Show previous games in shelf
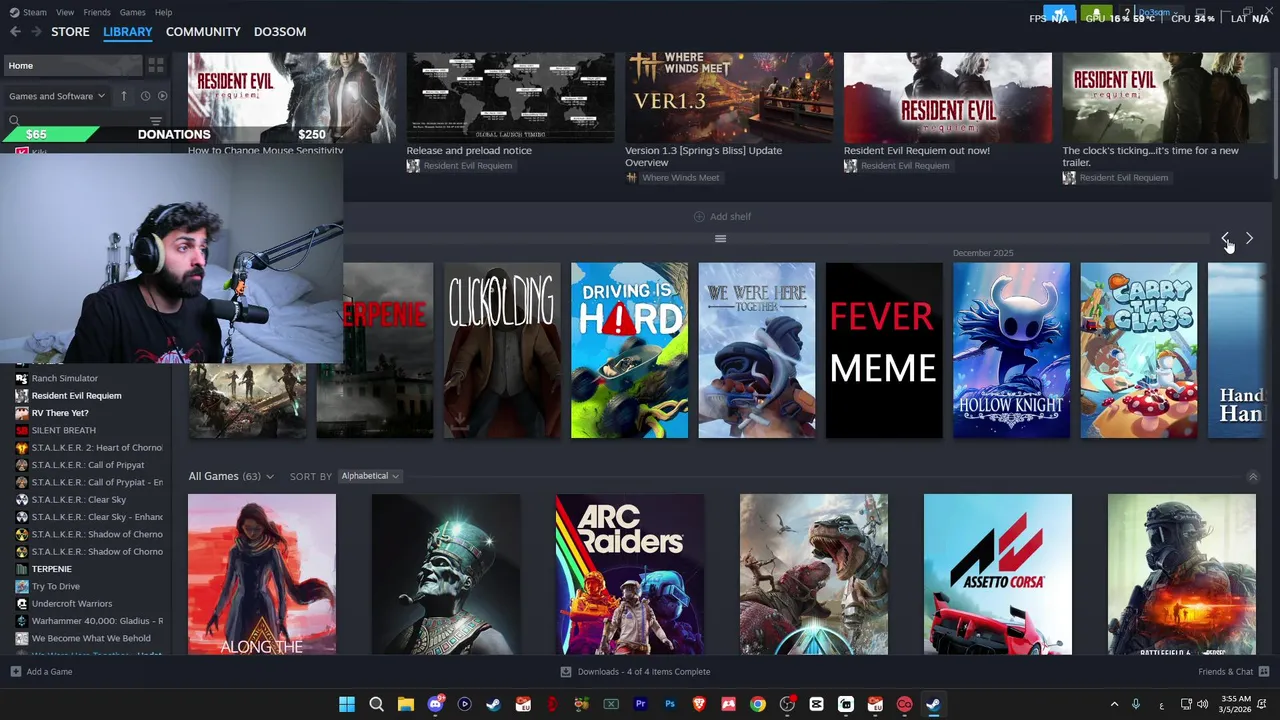Image resolution: width=1280 pixels, height=720 pixels. click(x=1226, y=238)
